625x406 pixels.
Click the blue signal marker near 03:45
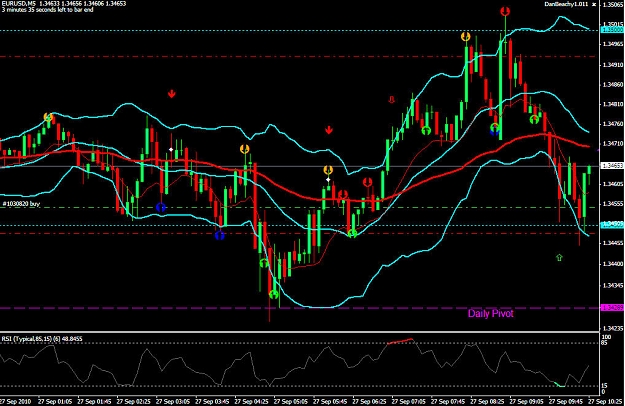(220, 235)
